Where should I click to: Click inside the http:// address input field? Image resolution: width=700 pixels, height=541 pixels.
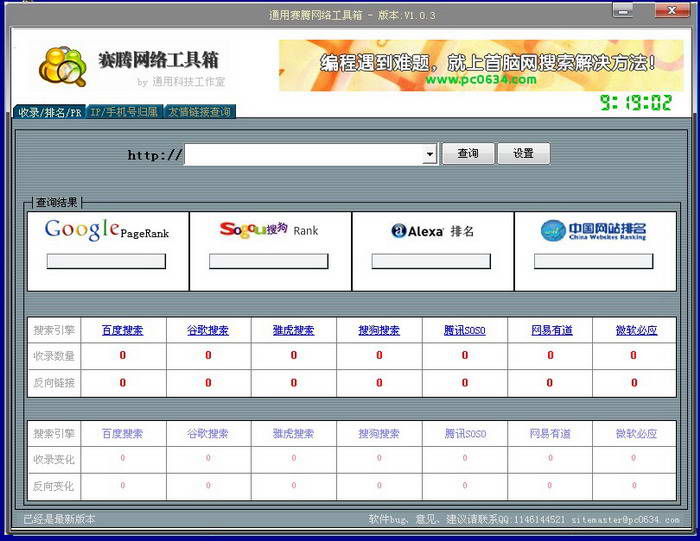[x=304, y=154]
